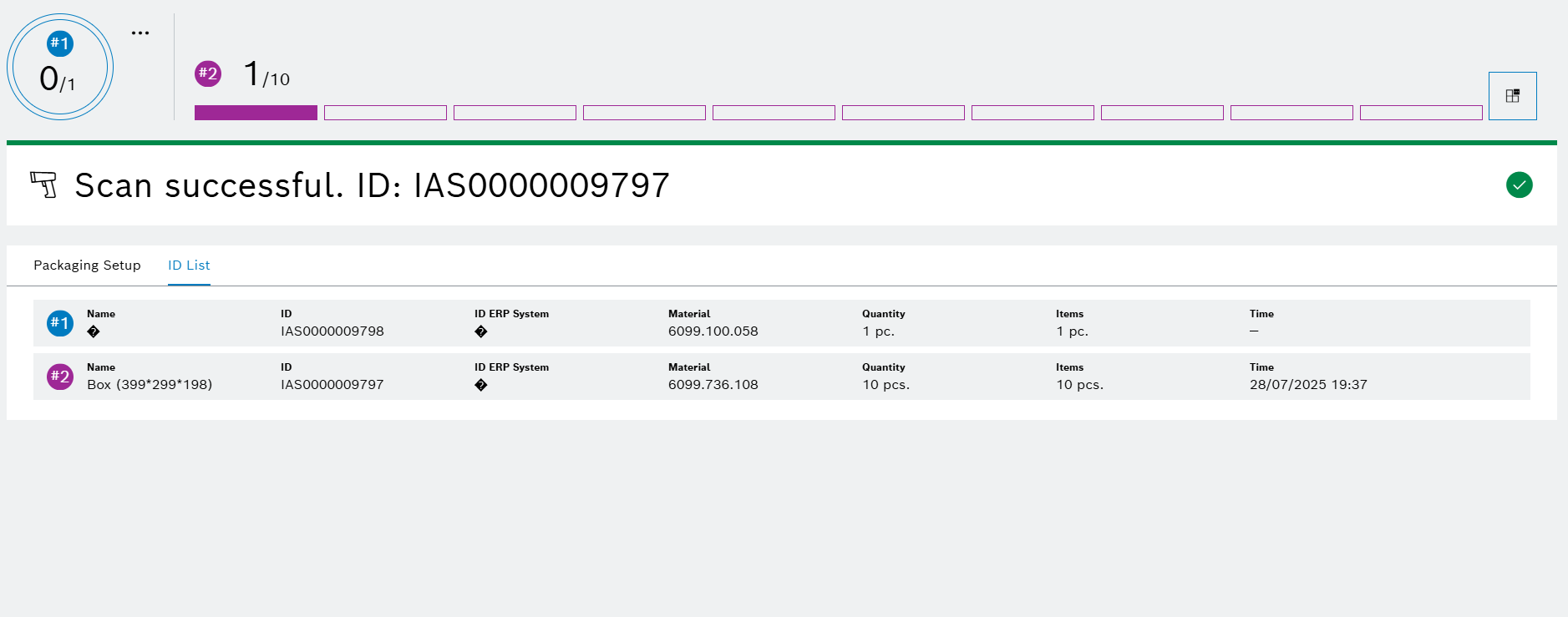Click the green success checkmark icon
This screenshot has height=617, width=1568.
[1519, 185]
